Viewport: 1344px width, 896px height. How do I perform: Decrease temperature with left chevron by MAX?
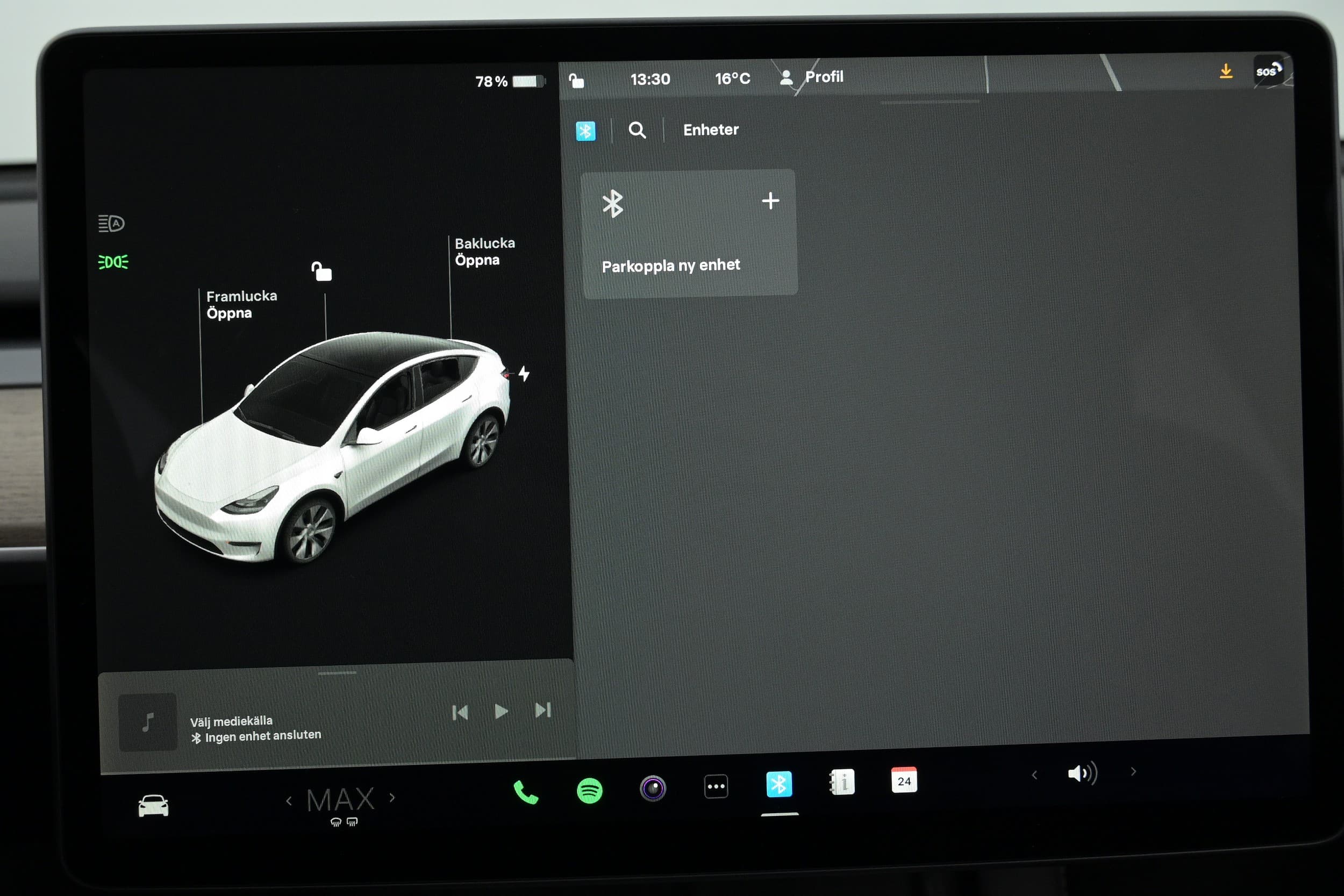289,801
